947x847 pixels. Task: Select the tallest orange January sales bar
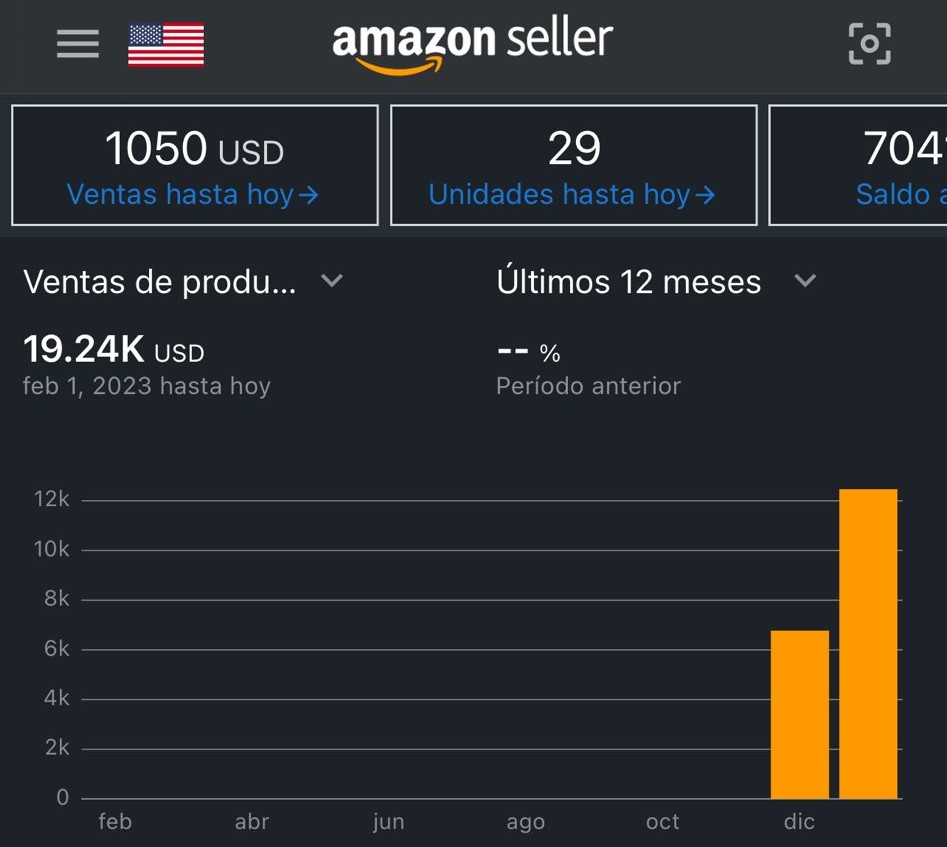[868, 643]
